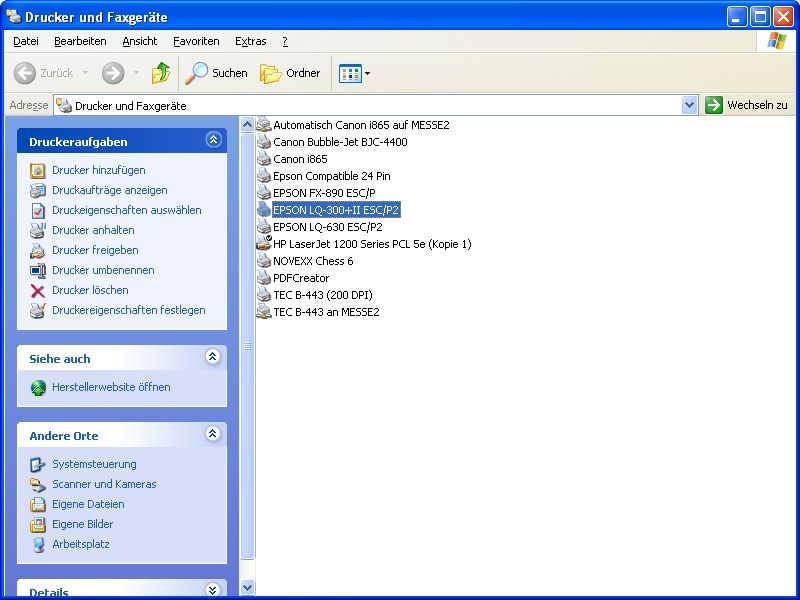Click the Drucker hinzufügen icon

38,170
